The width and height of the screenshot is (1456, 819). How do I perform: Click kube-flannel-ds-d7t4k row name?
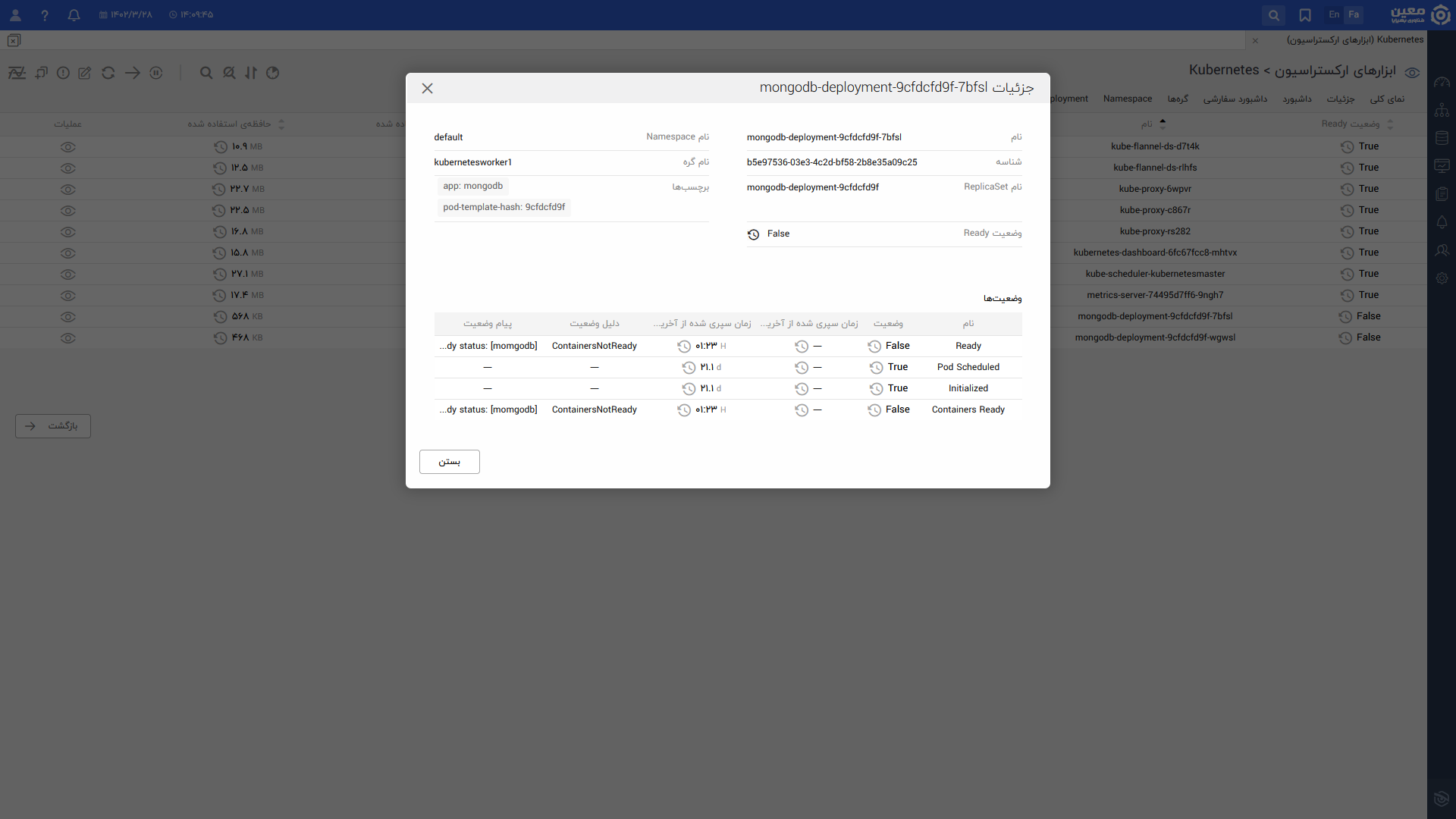[1155, 147]
